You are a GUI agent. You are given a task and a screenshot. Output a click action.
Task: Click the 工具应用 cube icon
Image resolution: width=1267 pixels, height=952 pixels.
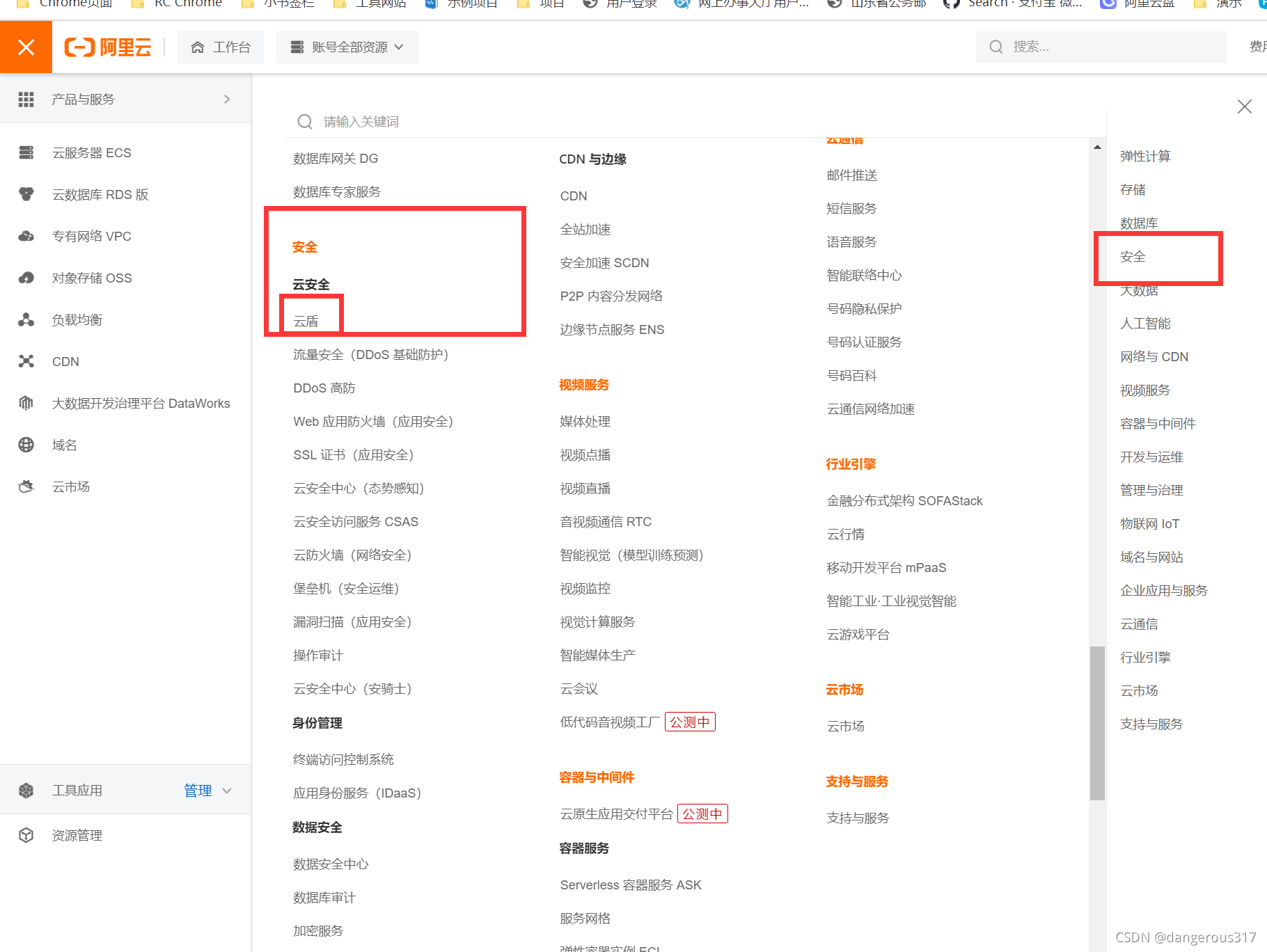[26, 791]
